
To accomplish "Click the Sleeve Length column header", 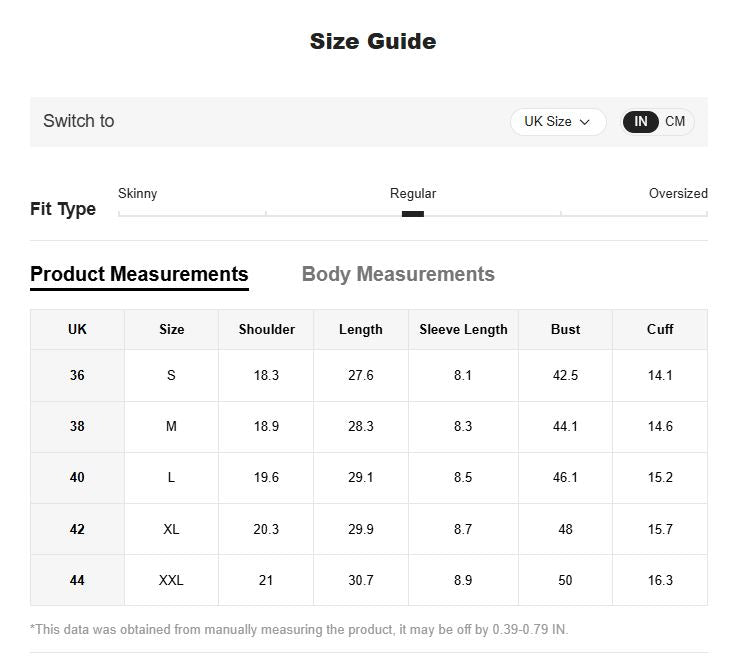I will tap(463, 330).
